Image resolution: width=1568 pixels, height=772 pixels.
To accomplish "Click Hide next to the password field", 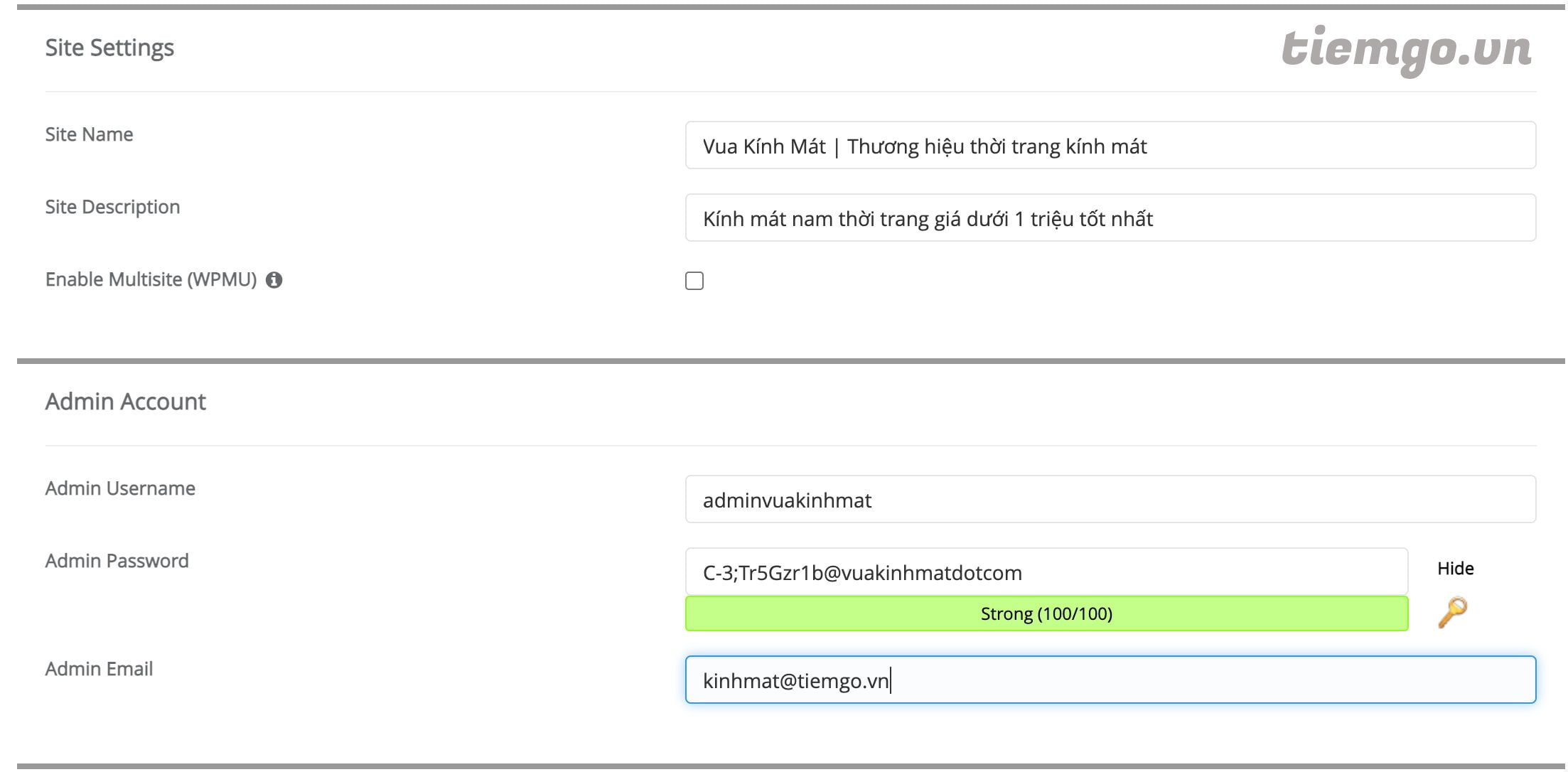I will pyautogui.click(x=1455, y=568).
